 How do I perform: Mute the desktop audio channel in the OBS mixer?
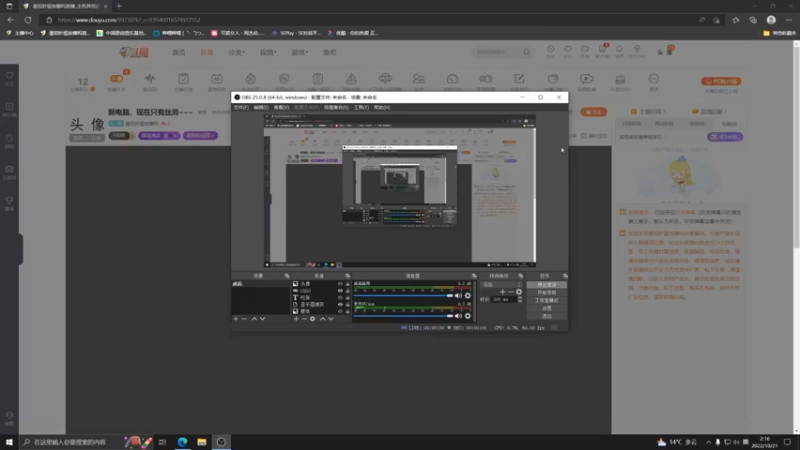pyautogui.click(x=458, y=296)
